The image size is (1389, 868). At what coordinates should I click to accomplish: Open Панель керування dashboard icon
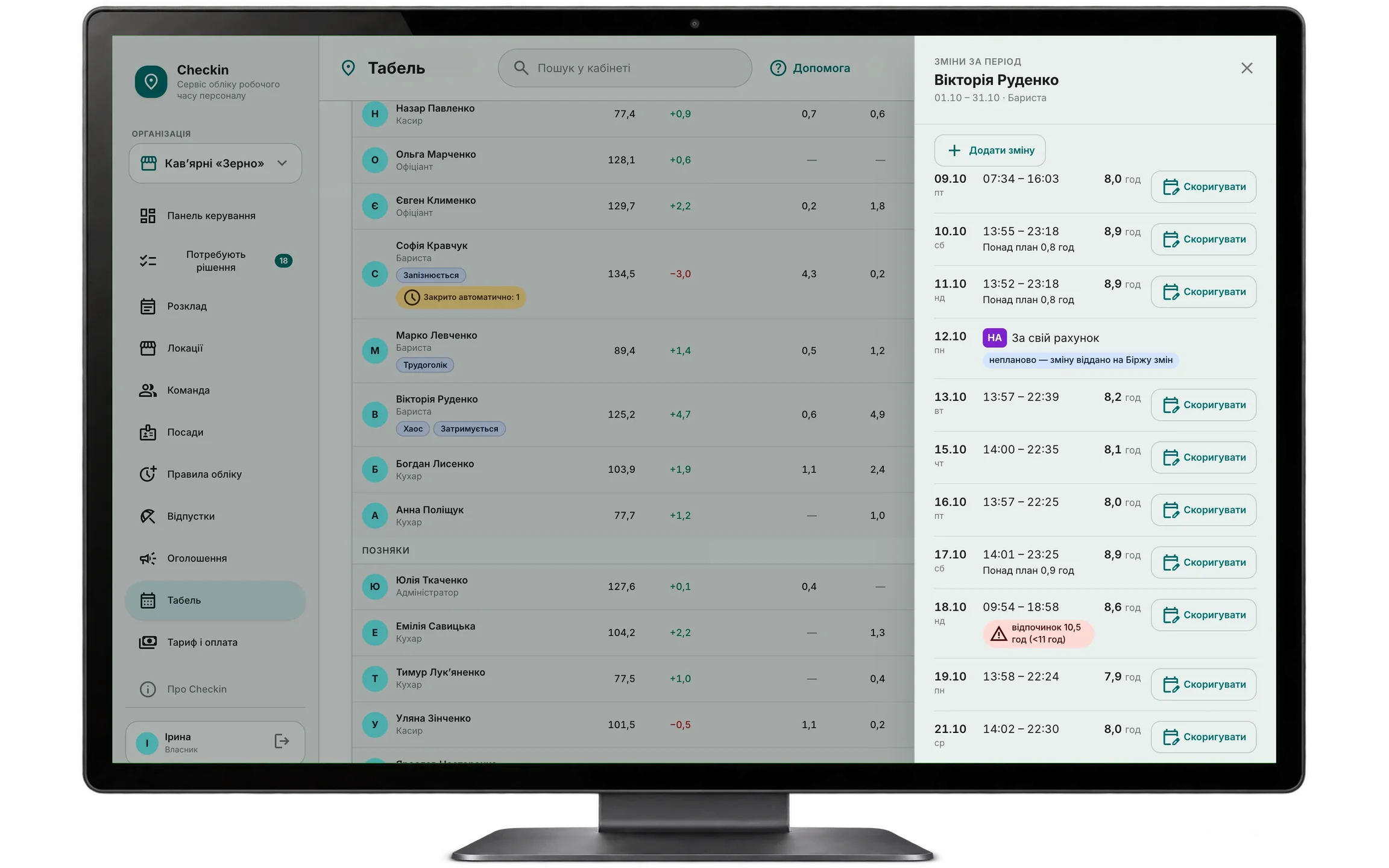point(148,216)
